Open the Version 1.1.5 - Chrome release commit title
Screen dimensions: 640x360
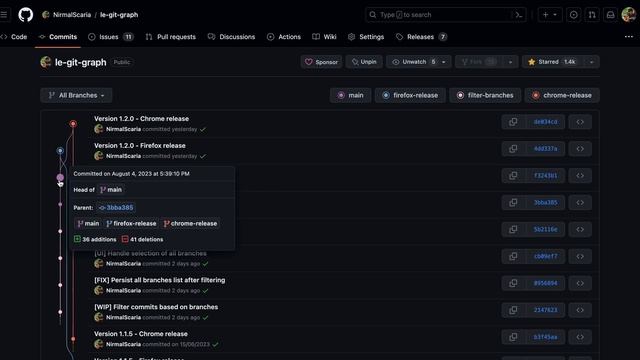141,334
